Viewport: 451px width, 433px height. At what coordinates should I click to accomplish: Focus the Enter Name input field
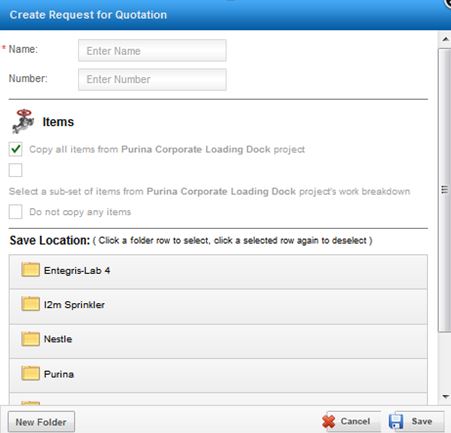click(x=152, y=51)
